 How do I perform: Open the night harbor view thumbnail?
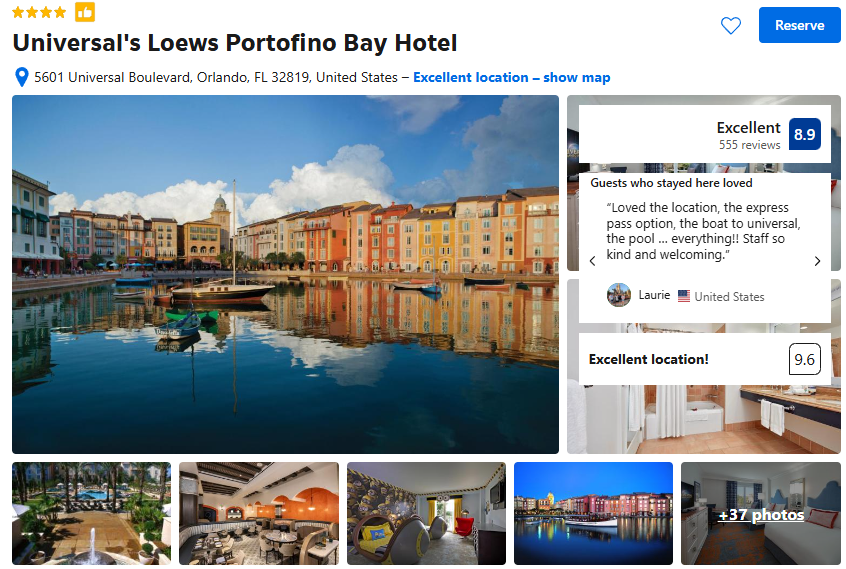click(593, 513)
